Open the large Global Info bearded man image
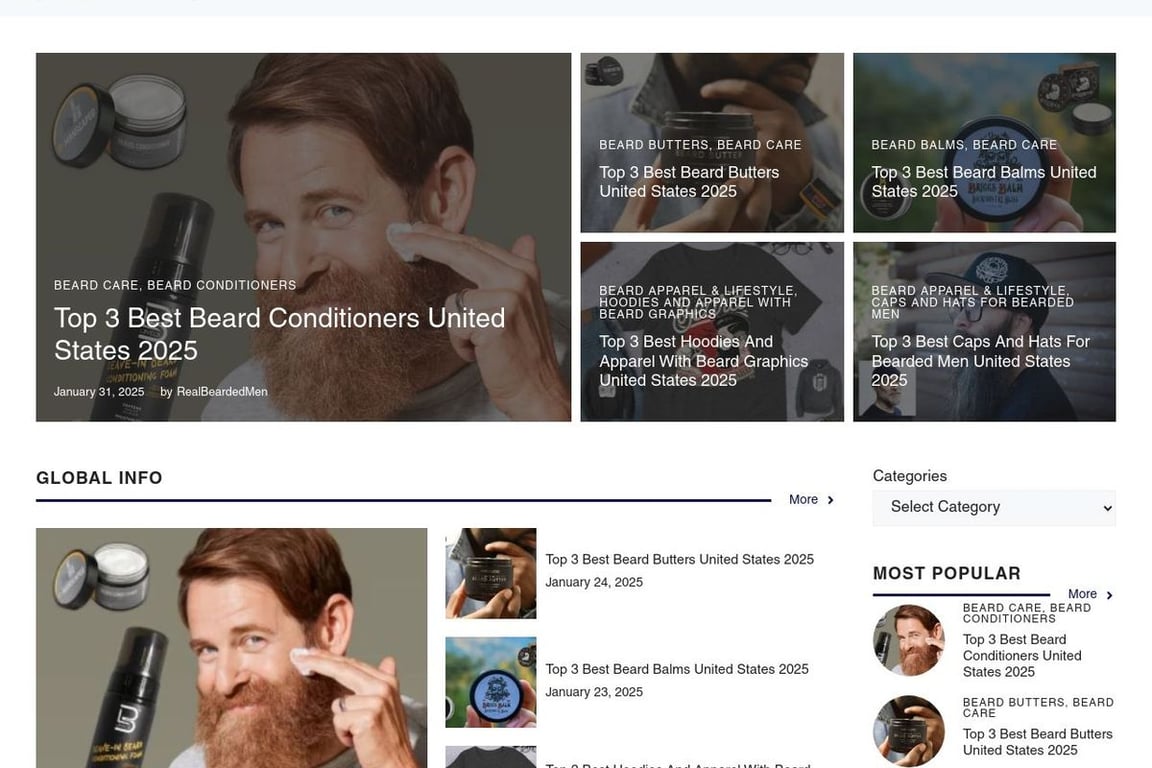Screen dimensions: 1152x768 [231, 648]
